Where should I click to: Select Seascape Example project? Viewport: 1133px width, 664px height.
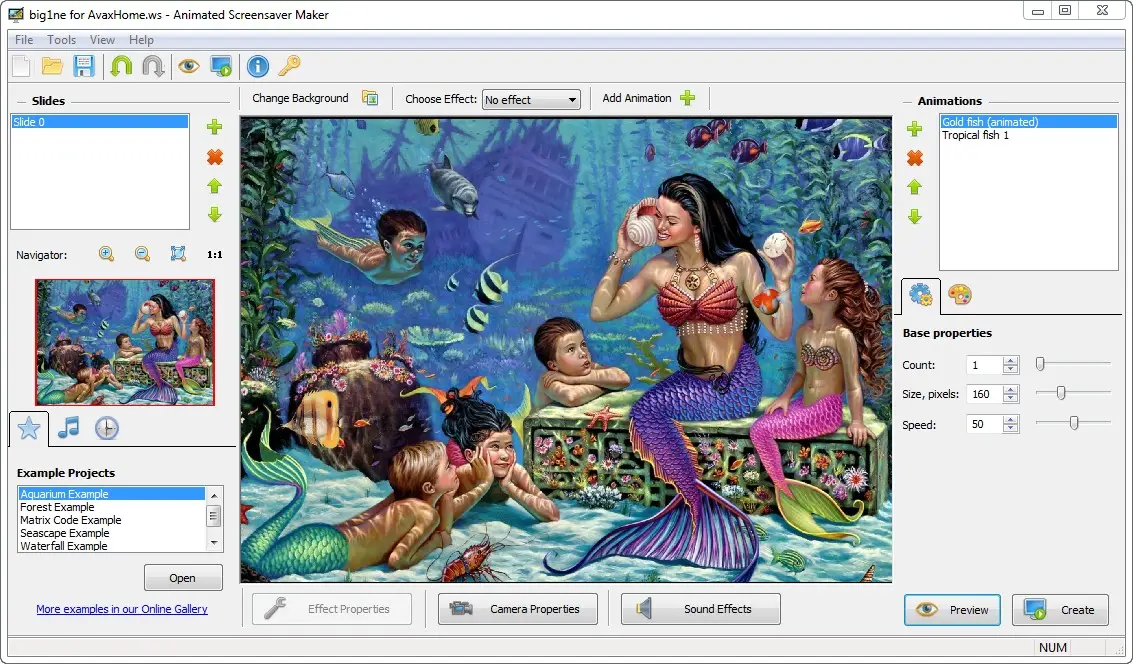(x=112, y=533)
